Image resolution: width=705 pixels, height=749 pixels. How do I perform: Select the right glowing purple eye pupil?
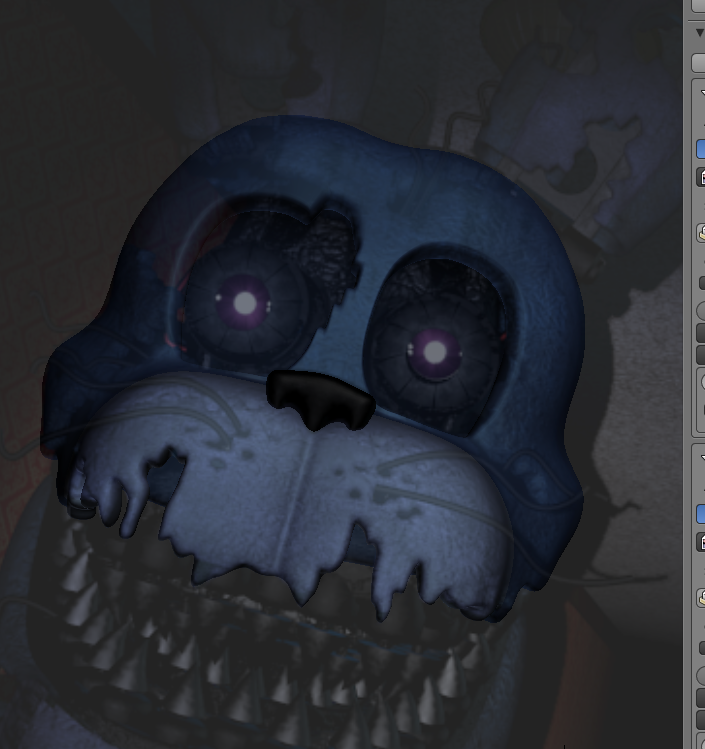[434, 353]
